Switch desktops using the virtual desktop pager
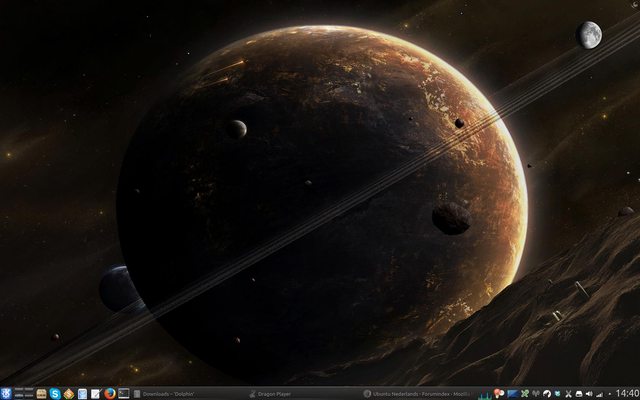This screenshot has height=400, width=640. (24, 393)
